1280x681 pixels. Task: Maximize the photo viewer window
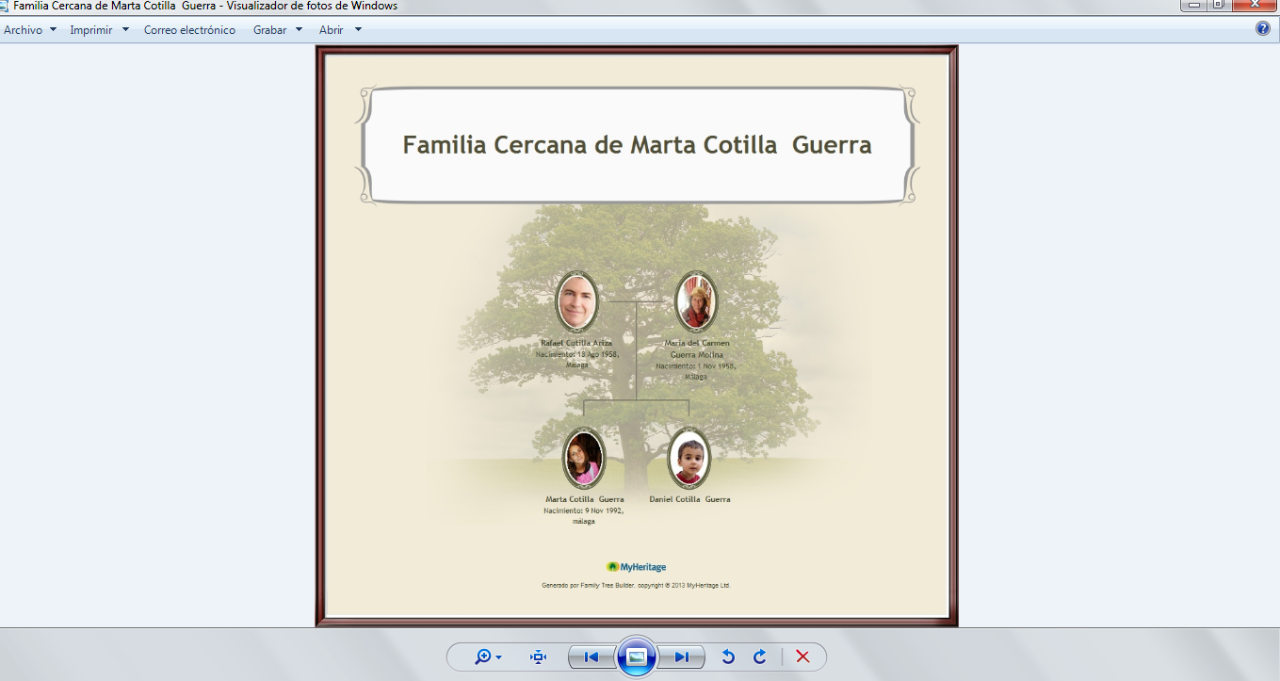pyautogui.click(x=1218, y=5)
